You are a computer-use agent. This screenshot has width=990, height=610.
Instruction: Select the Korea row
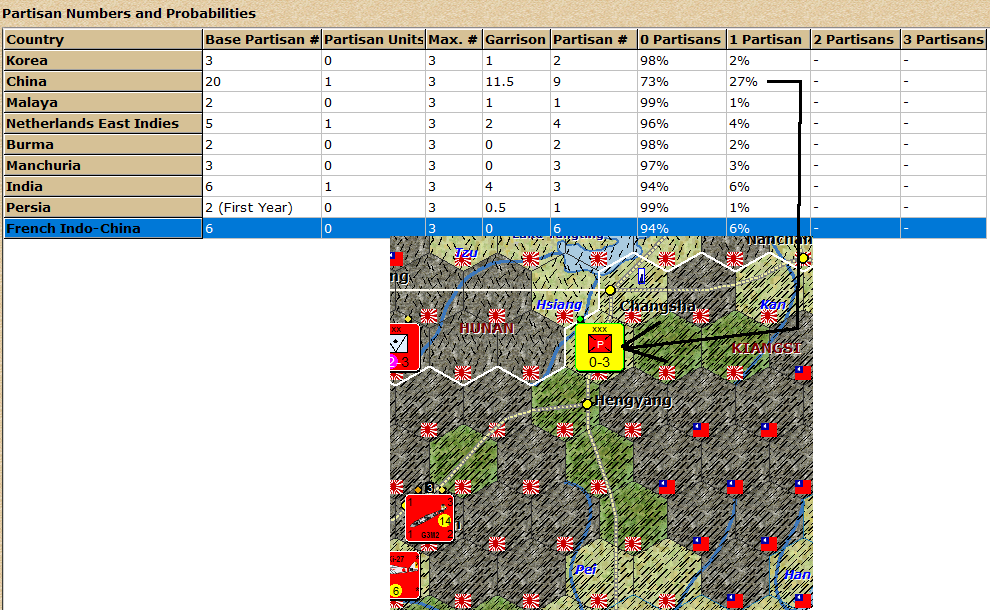(x=495, y=61)
